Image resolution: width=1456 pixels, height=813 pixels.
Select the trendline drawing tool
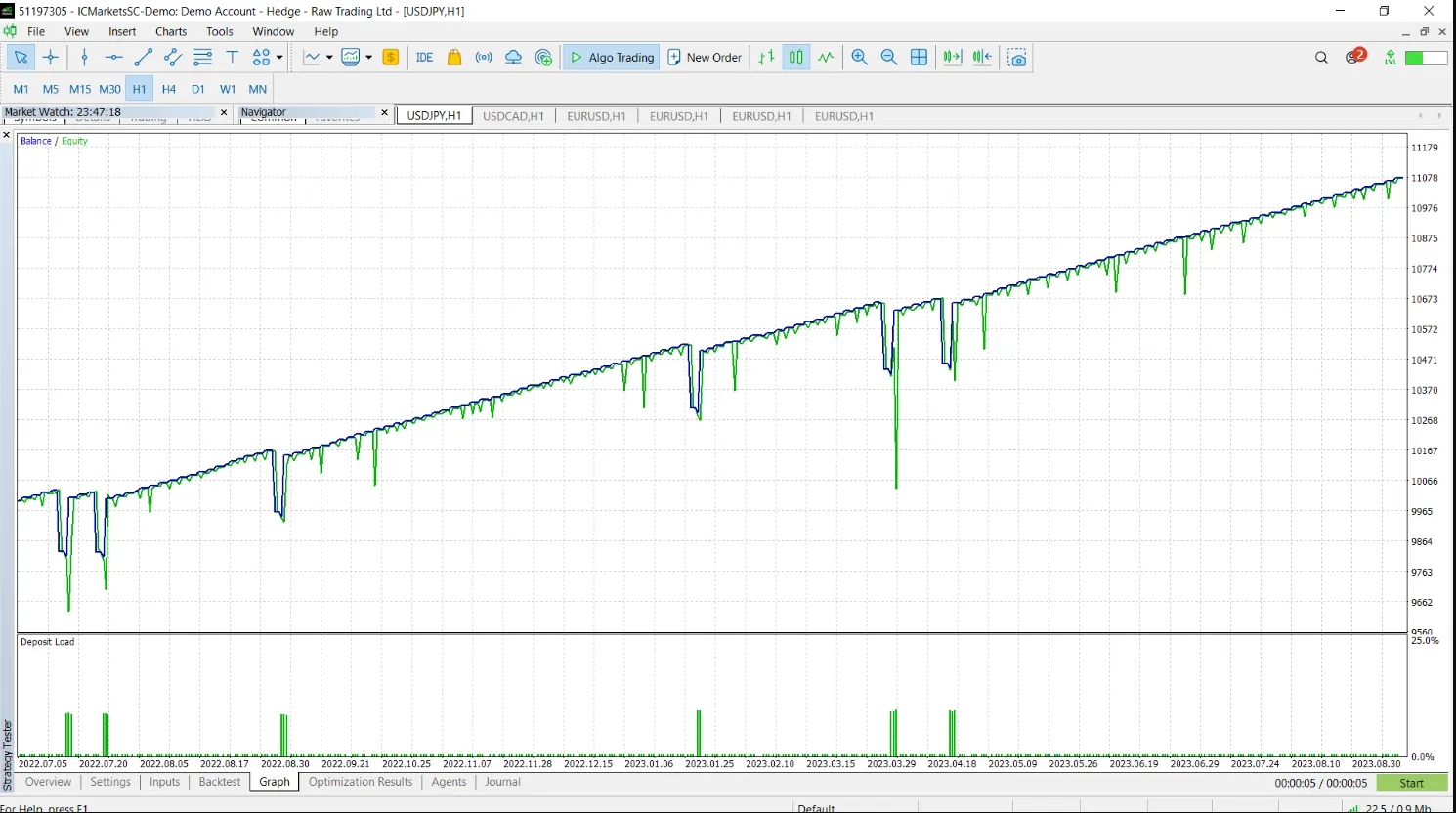[144, 58]
